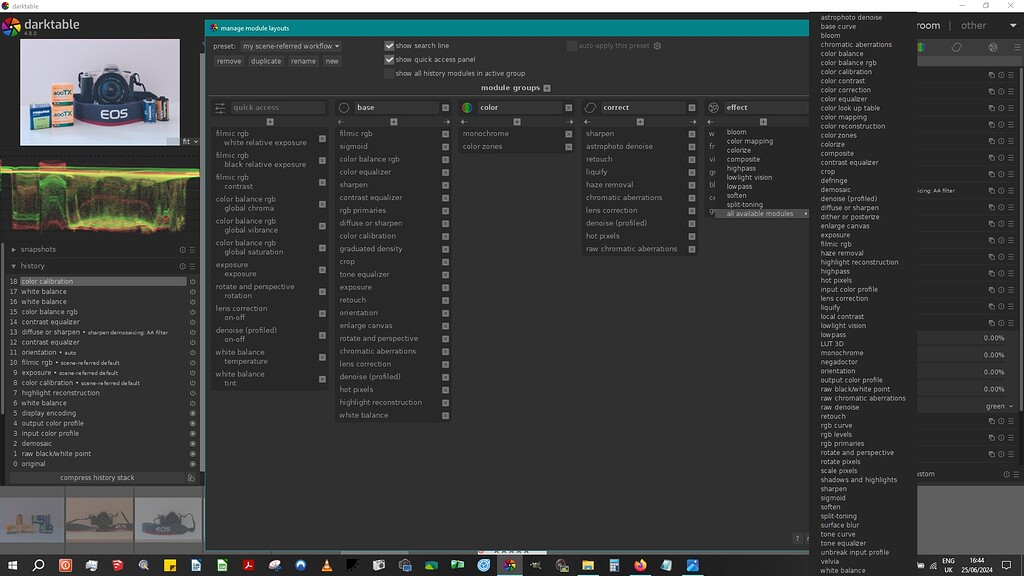Image resolution: width=1024 pixels, height=576 pixels.
Task: Uncheck show search line
Action: (x=389, y=45)
